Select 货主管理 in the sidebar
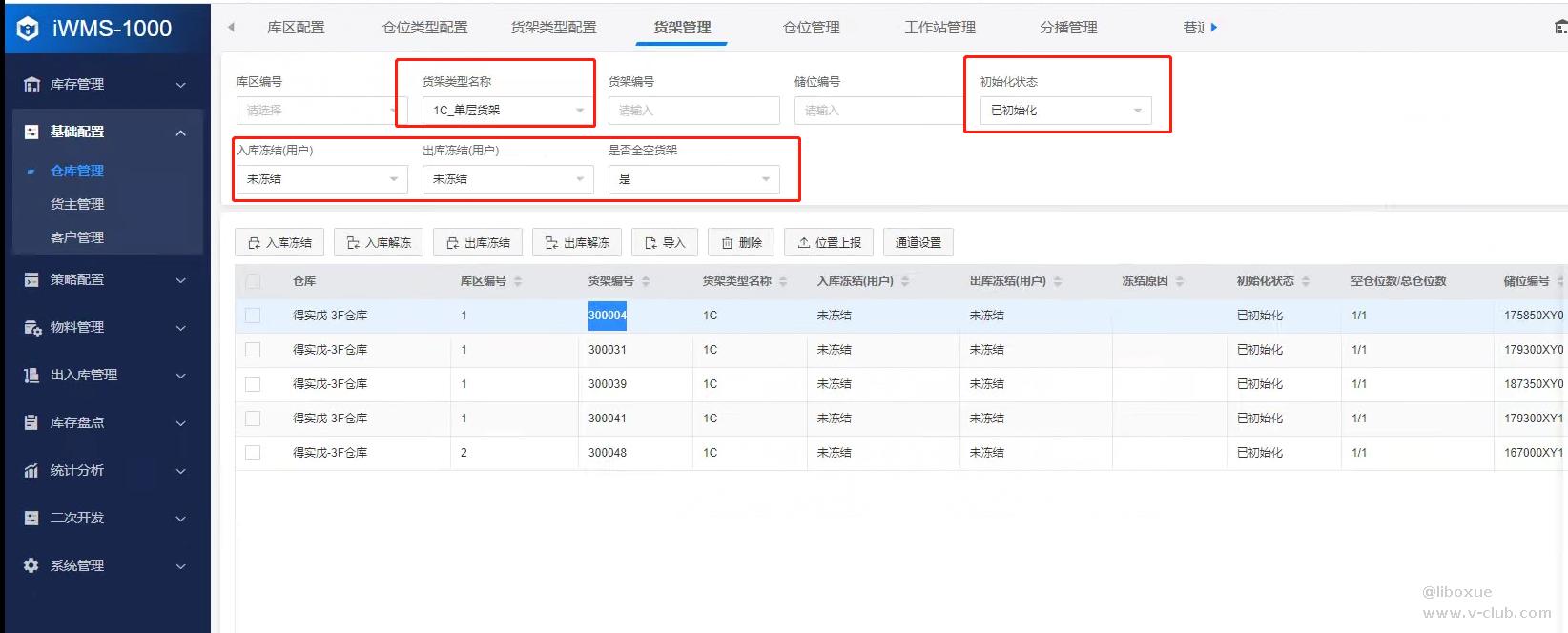This screenshot has width=1568, height=633. point(77,204)
